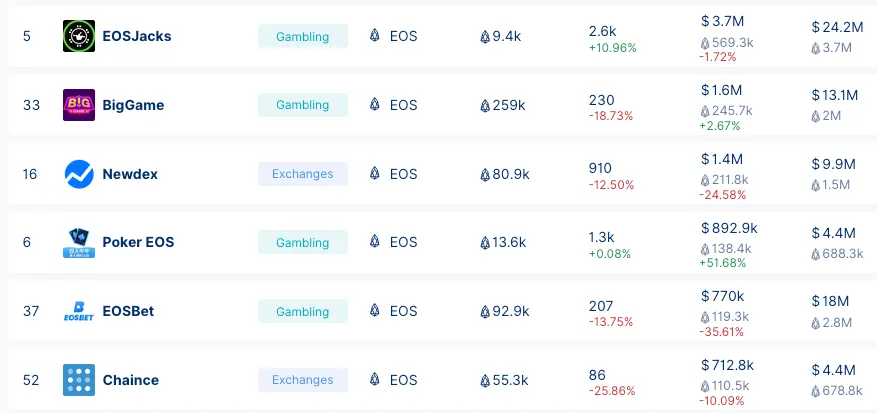Go to the Newdex dapp page
877x413 pixels.
pos(130,174)
